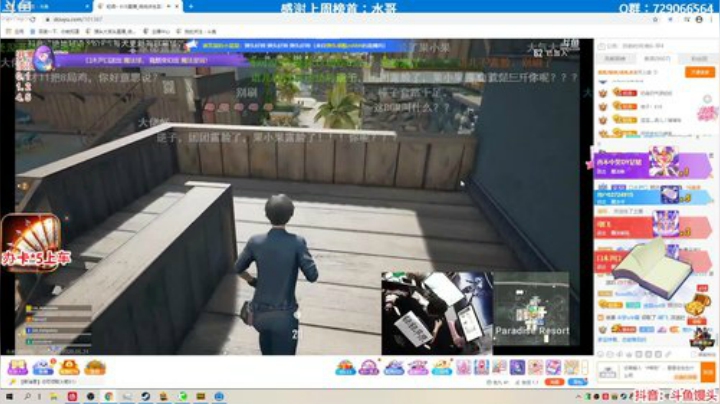Image resolution: width=720 pixels, height=404 pixels.
Task: Switch to the active Douyu stream tab
Action: point(138,6)
